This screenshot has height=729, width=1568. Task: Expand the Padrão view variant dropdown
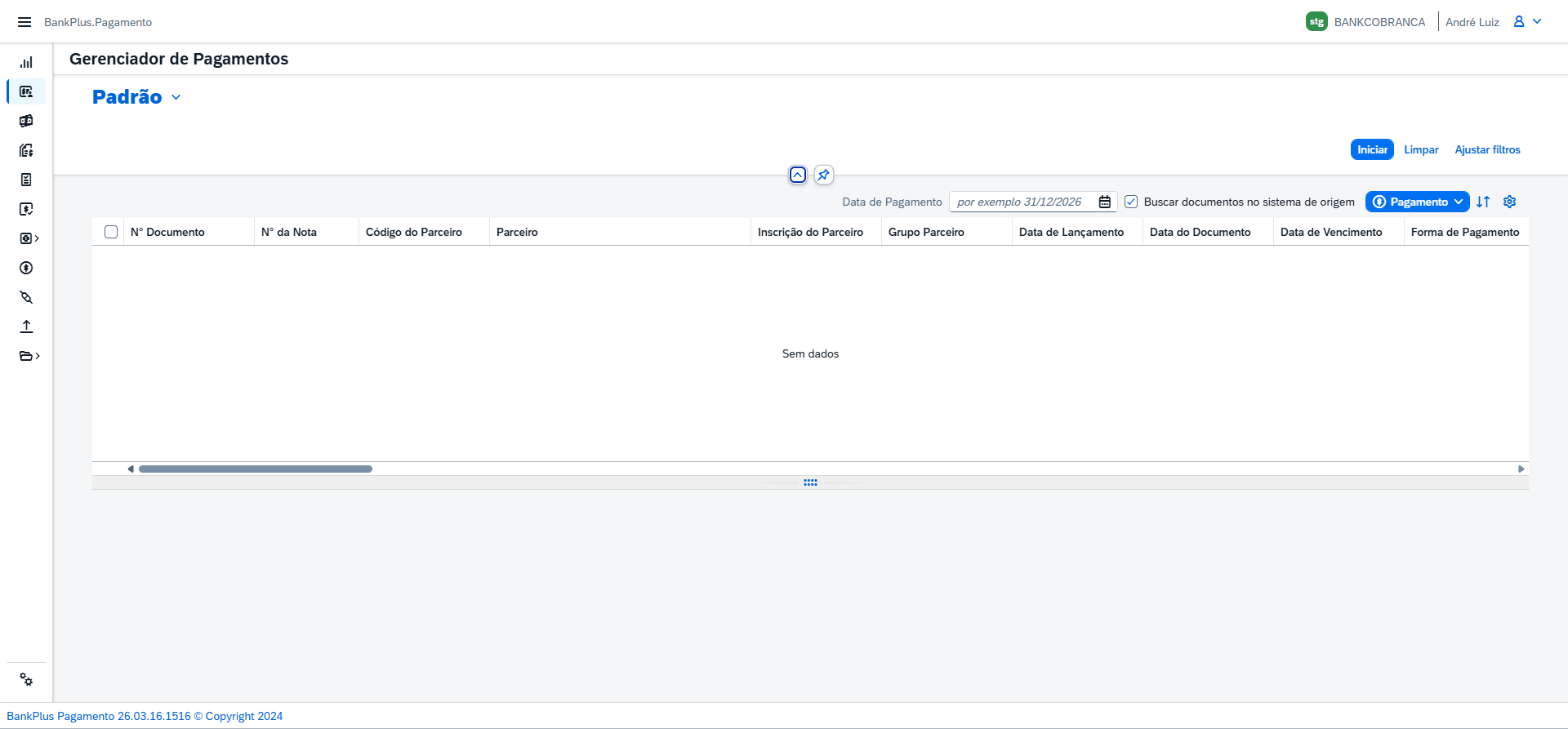point(176,98)
